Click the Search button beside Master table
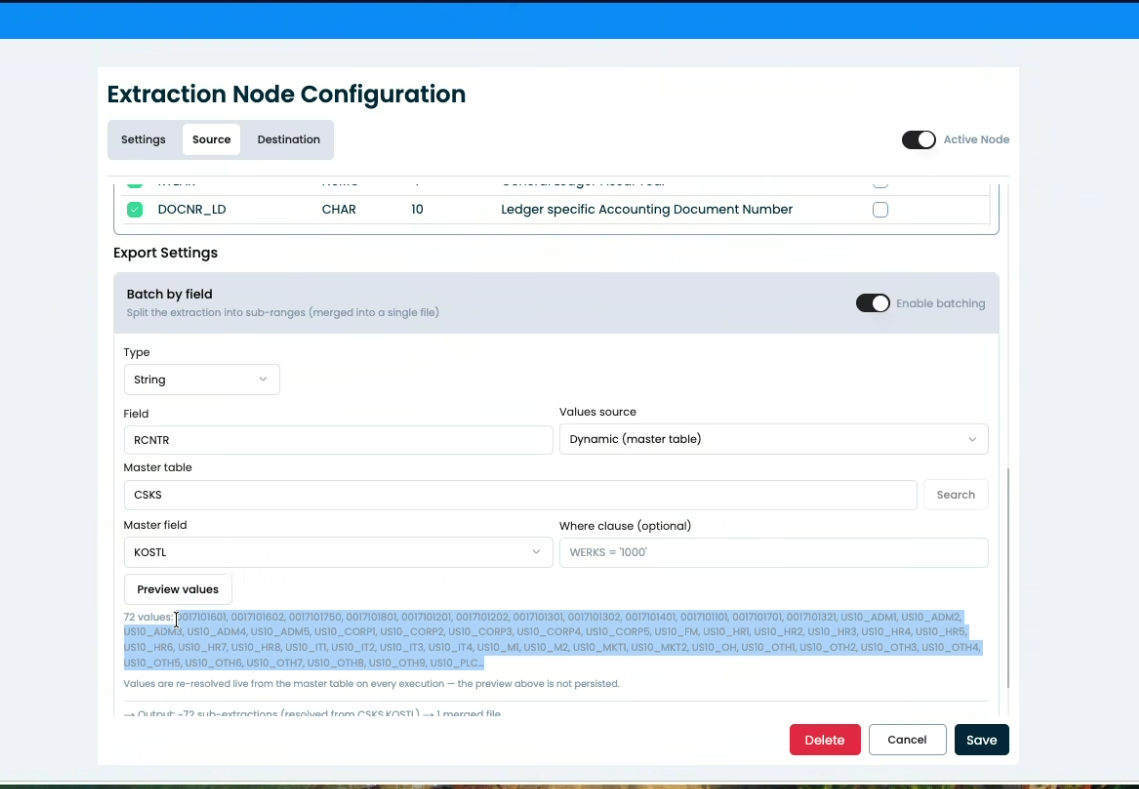The width and height of the screenshot is (1139, 789). [956, 495]
